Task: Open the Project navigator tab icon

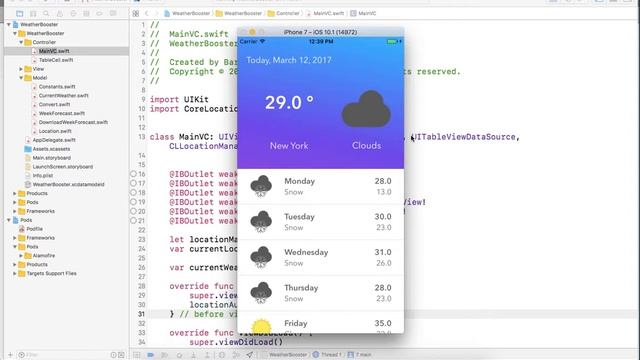Action: point(20,13)
